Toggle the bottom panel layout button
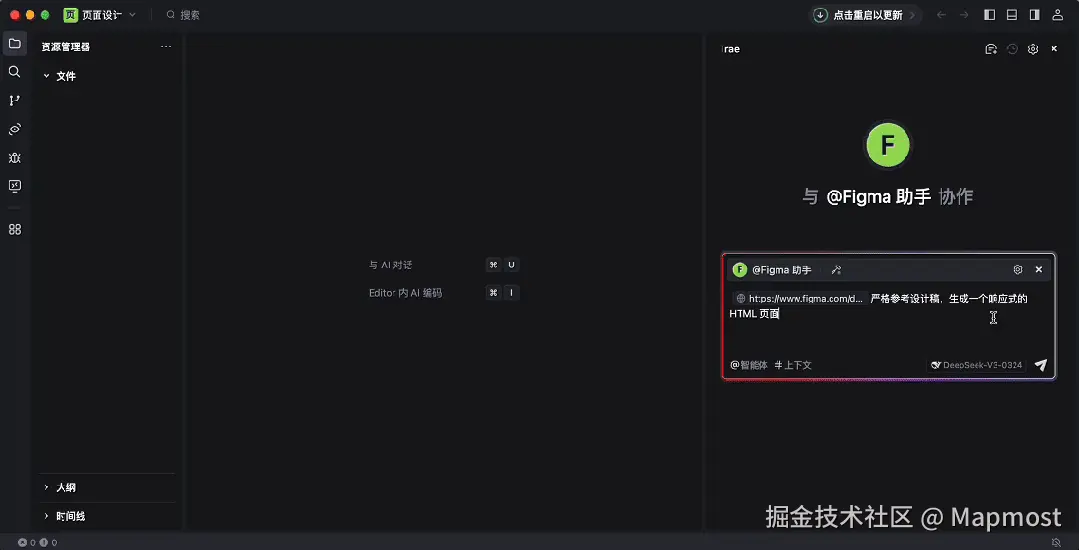The height and width of the screenshot is (550, 1079). point(1012,14)
